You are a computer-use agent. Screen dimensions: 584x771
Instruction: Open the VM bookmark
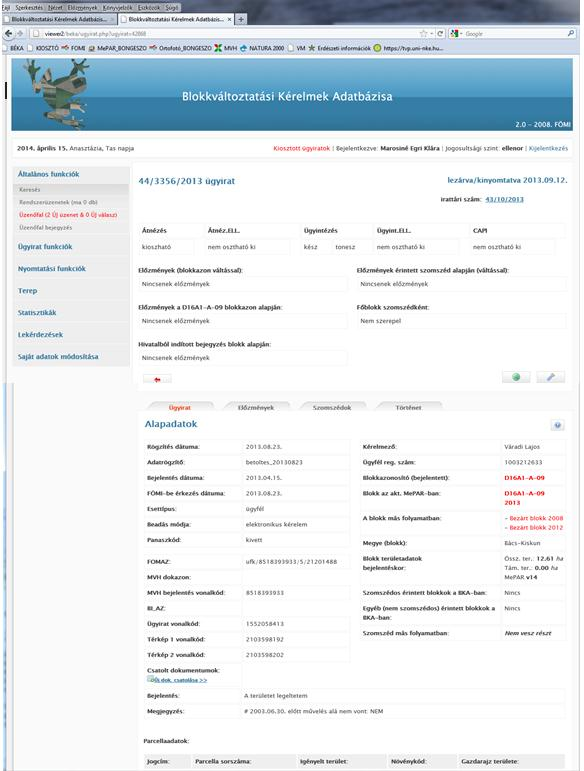coord(297,48)
